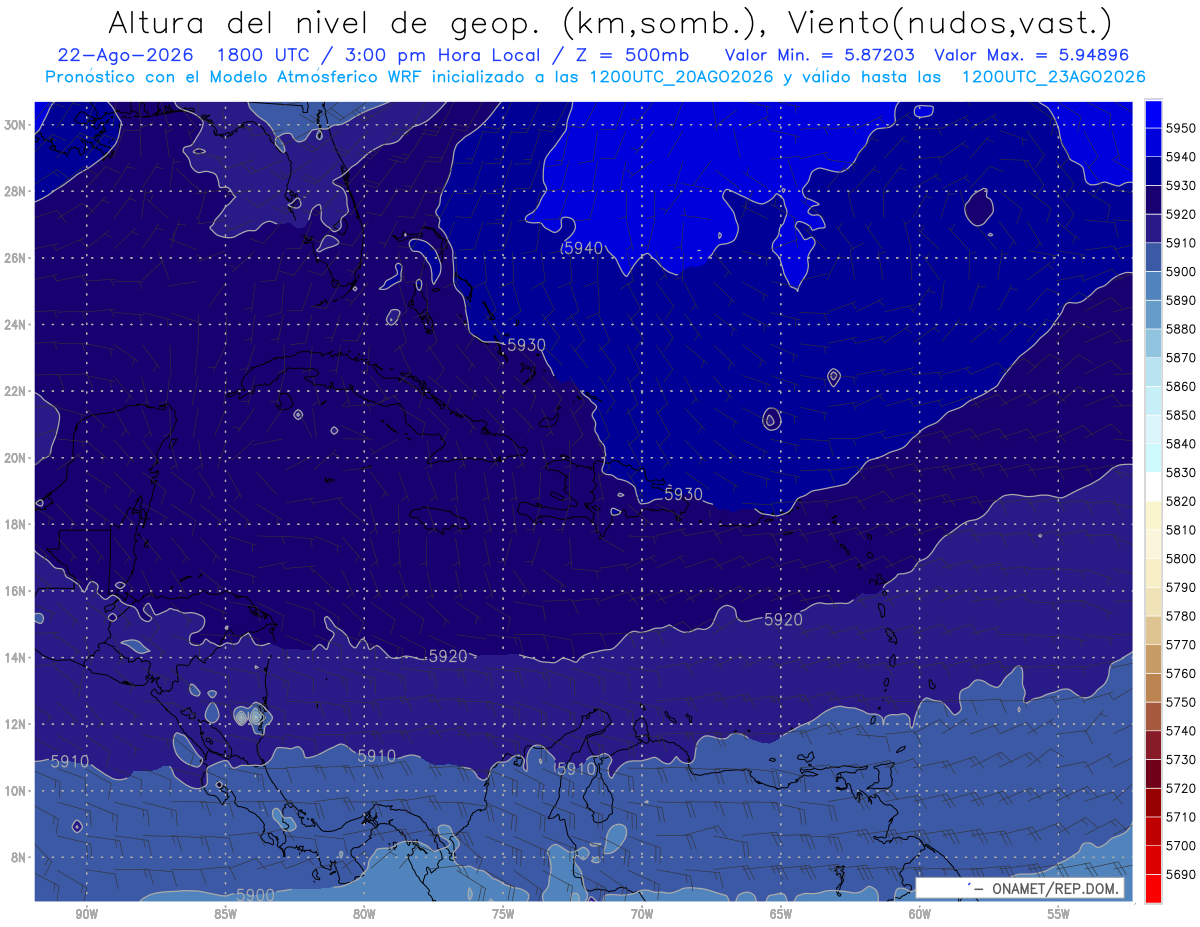Image resolution: width=1200 pixels, height=927 pixels.
Task: Click the 5950 color scale label
Action: click(1180, 128)
